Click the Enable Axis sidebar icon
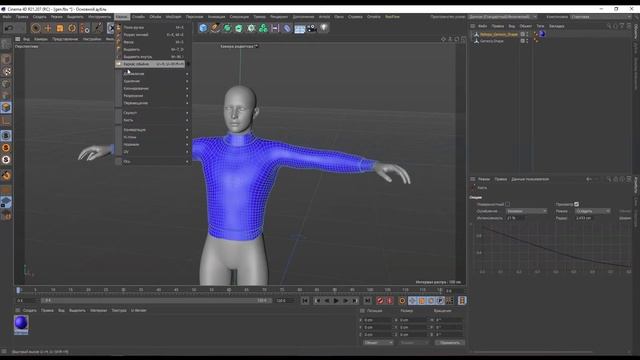This screenshot has width=640, height=360. [x=6, y=121]
